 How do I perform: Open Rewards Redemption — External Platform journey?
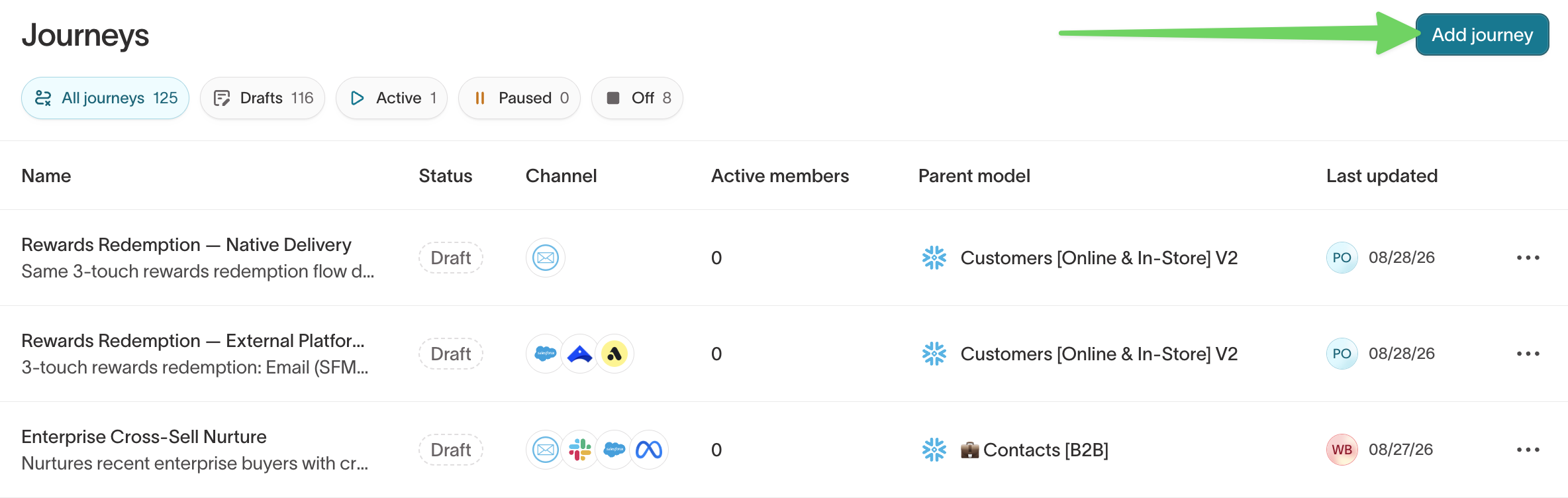(x=193, y=341)
